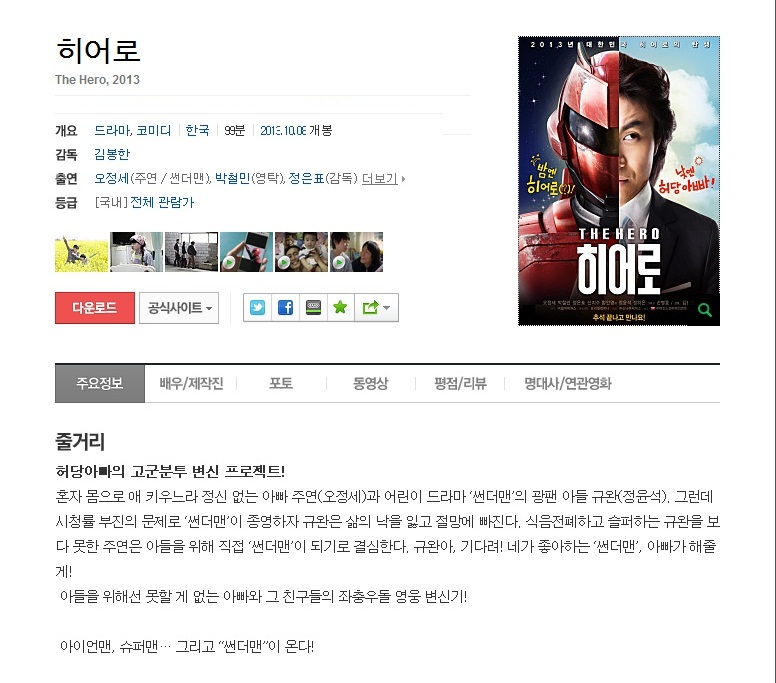This screenshot has width=776, height=683.
Task: Share the movie via the Twitter icon
Action: 257,308
